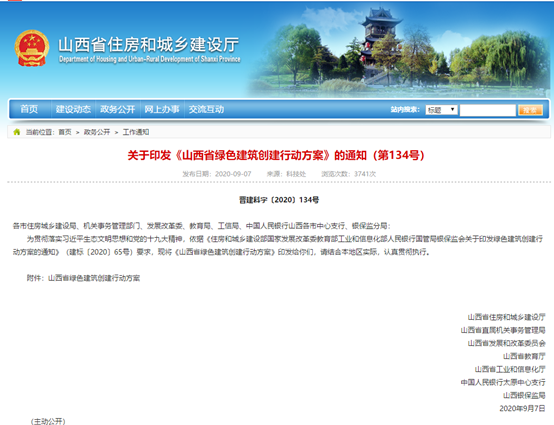Click the red article title heading
Image resolution: width=554 pixels, height=425 pixels.
pyautogui.click(x=276, y=155)
